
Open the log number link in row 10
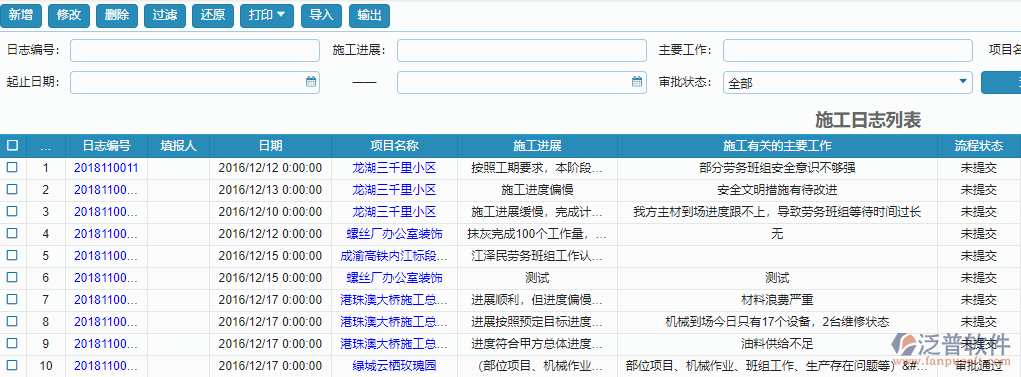point(106,366)
